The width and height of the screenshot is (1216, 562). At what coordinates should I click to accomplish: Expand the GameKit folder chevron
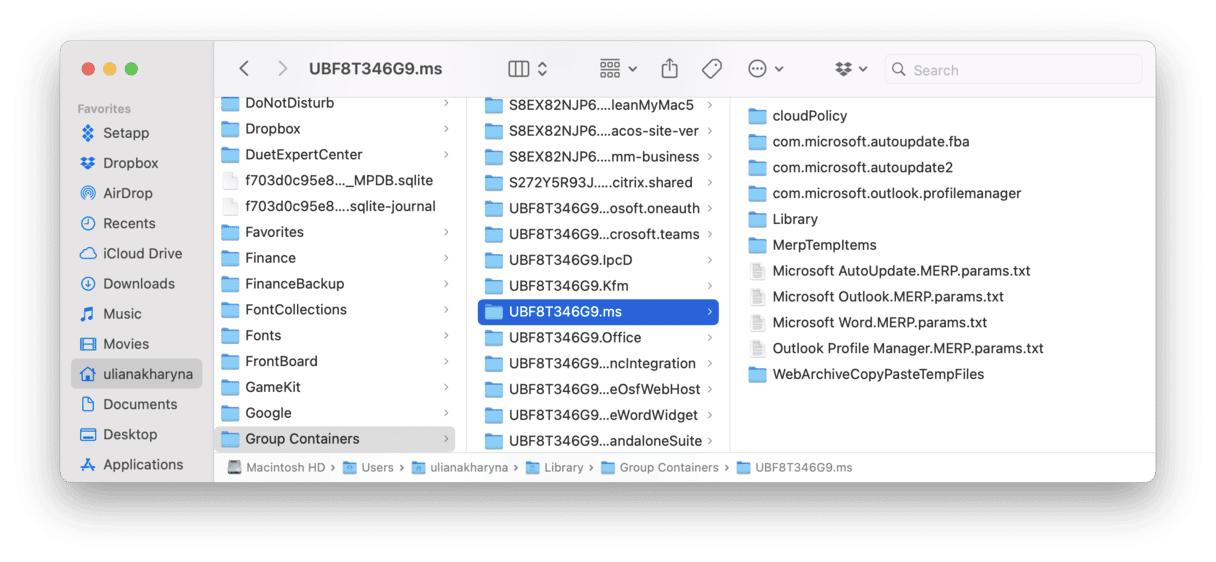tap(446, 387)
